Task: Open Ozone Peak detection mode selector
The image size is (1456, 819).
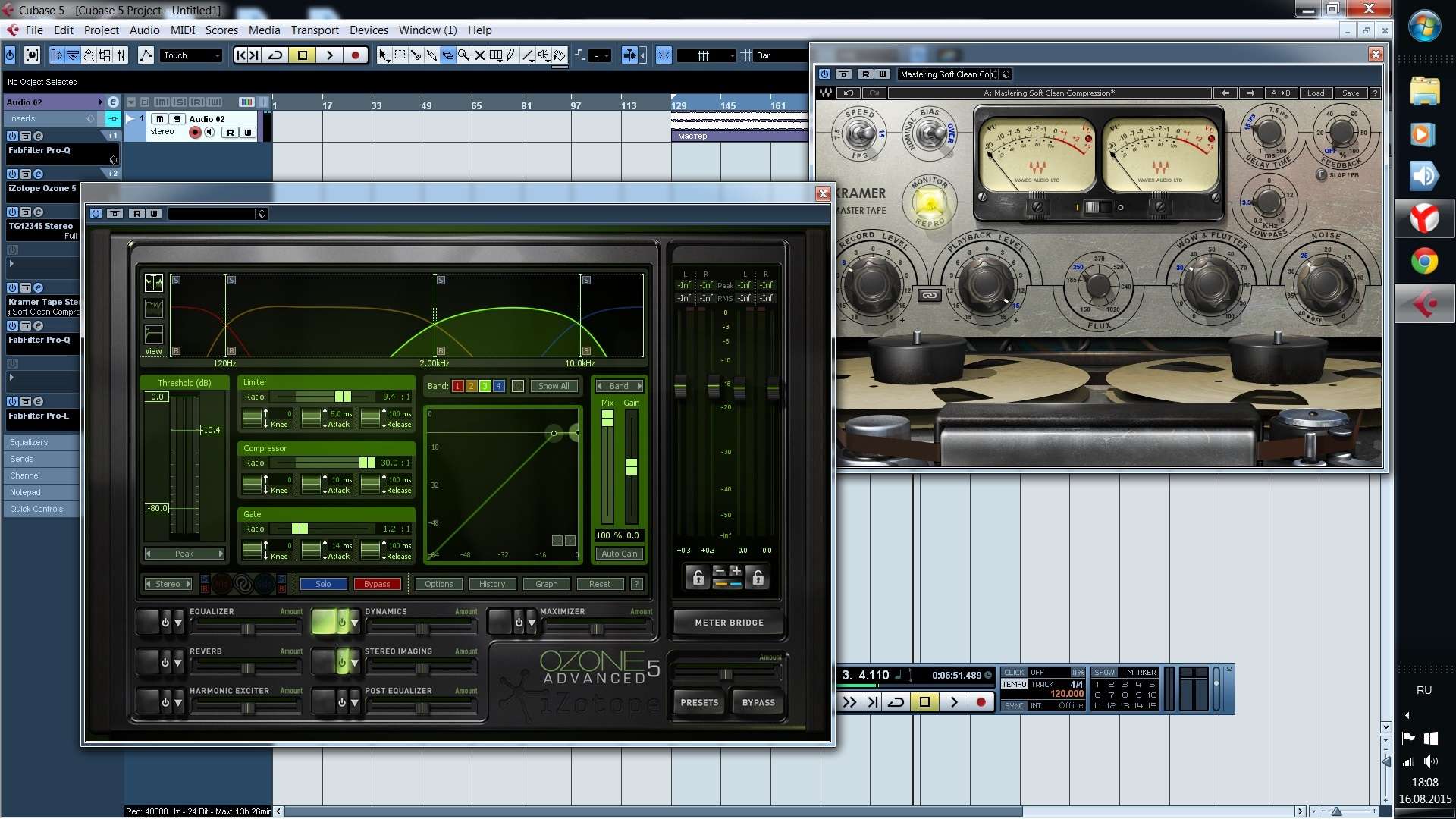Action: 184,554
